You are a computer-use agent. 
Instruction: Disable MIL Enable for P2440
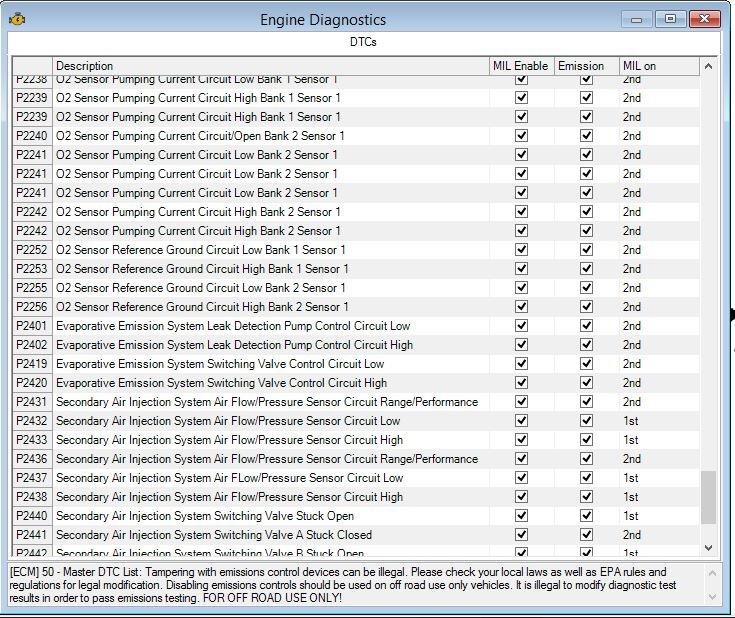tap(521, 516)
